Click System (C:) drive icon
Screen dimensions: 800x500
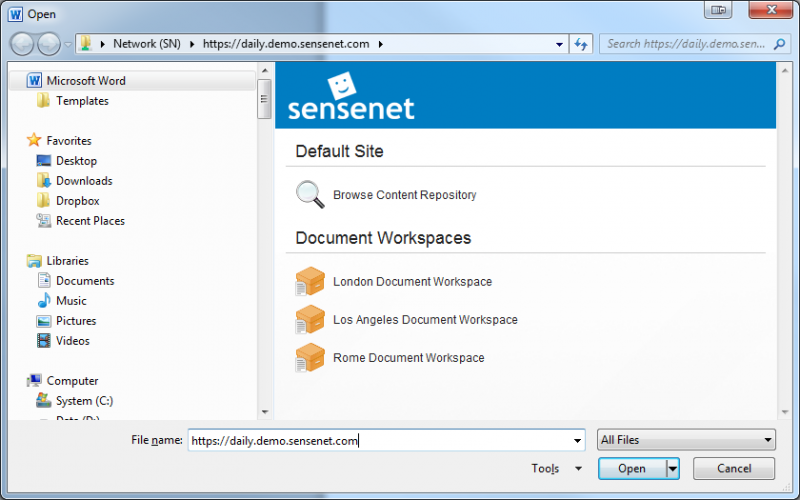coord(43,401)
